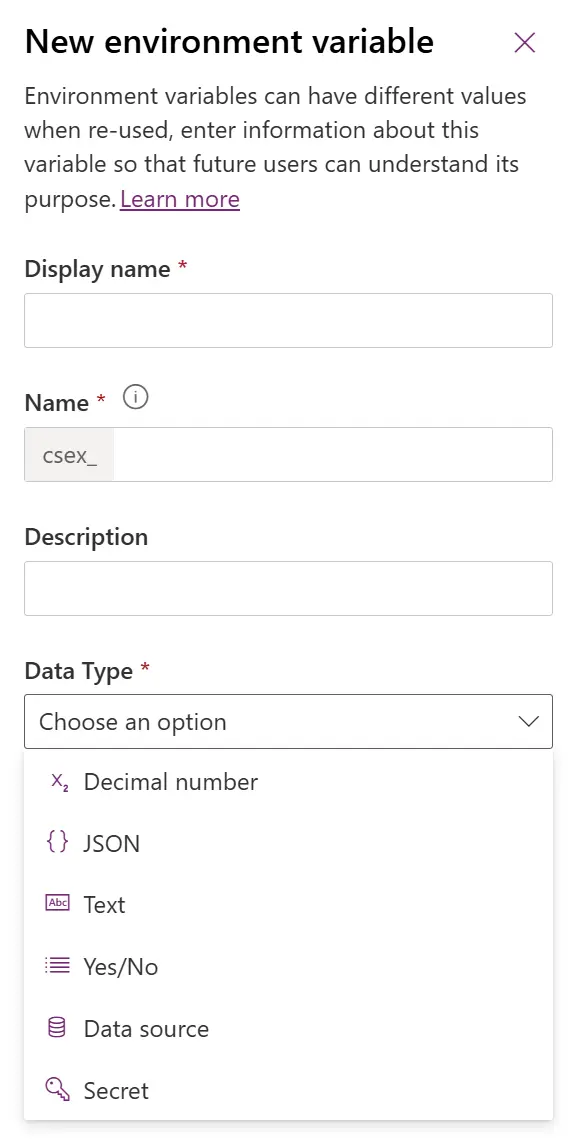Open the Name field info tooltip icon
Screen dimensions: 576x1148
[135, 398]
